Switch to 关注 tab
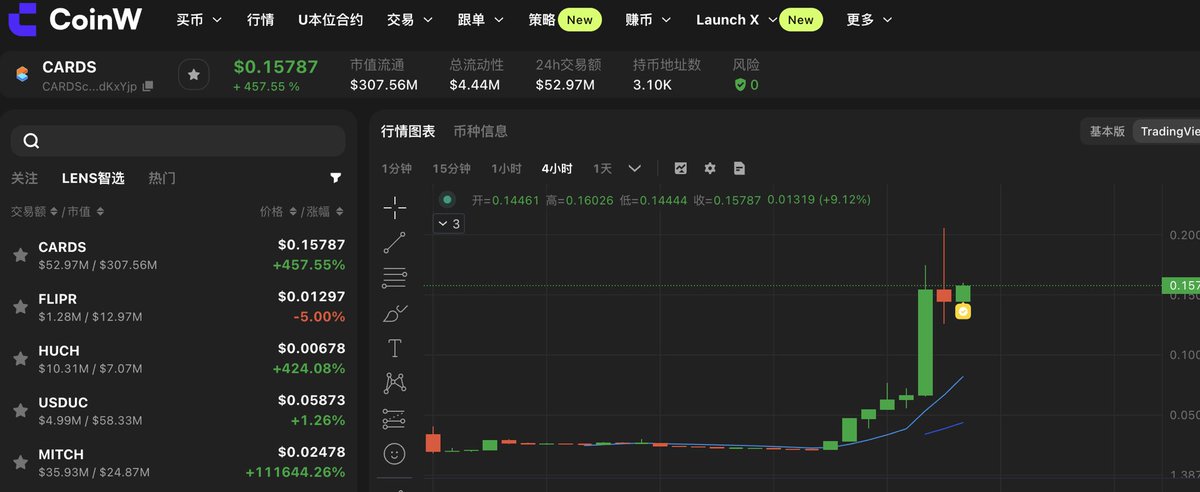 [x=24, y=178]
